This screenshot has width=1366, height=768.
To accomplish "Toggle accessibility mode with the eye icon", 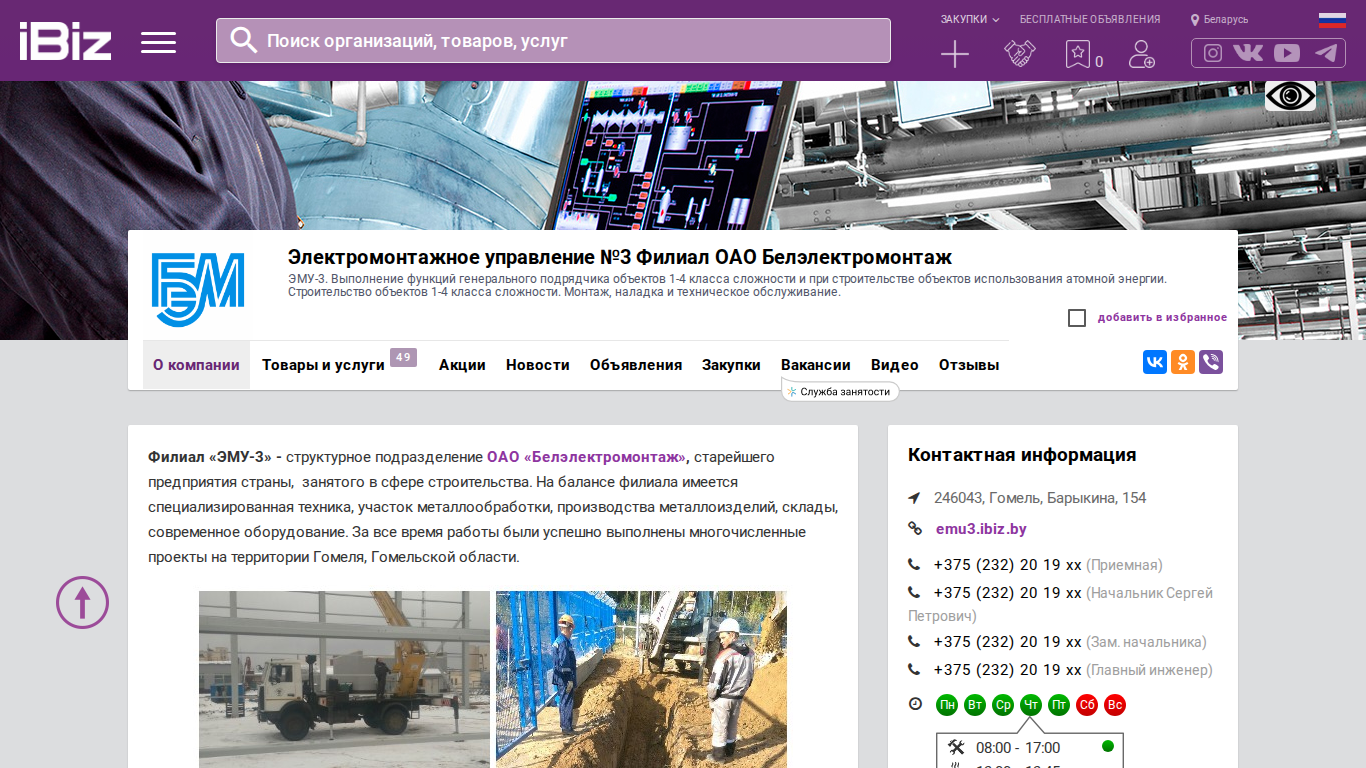I will [1290, 96].
